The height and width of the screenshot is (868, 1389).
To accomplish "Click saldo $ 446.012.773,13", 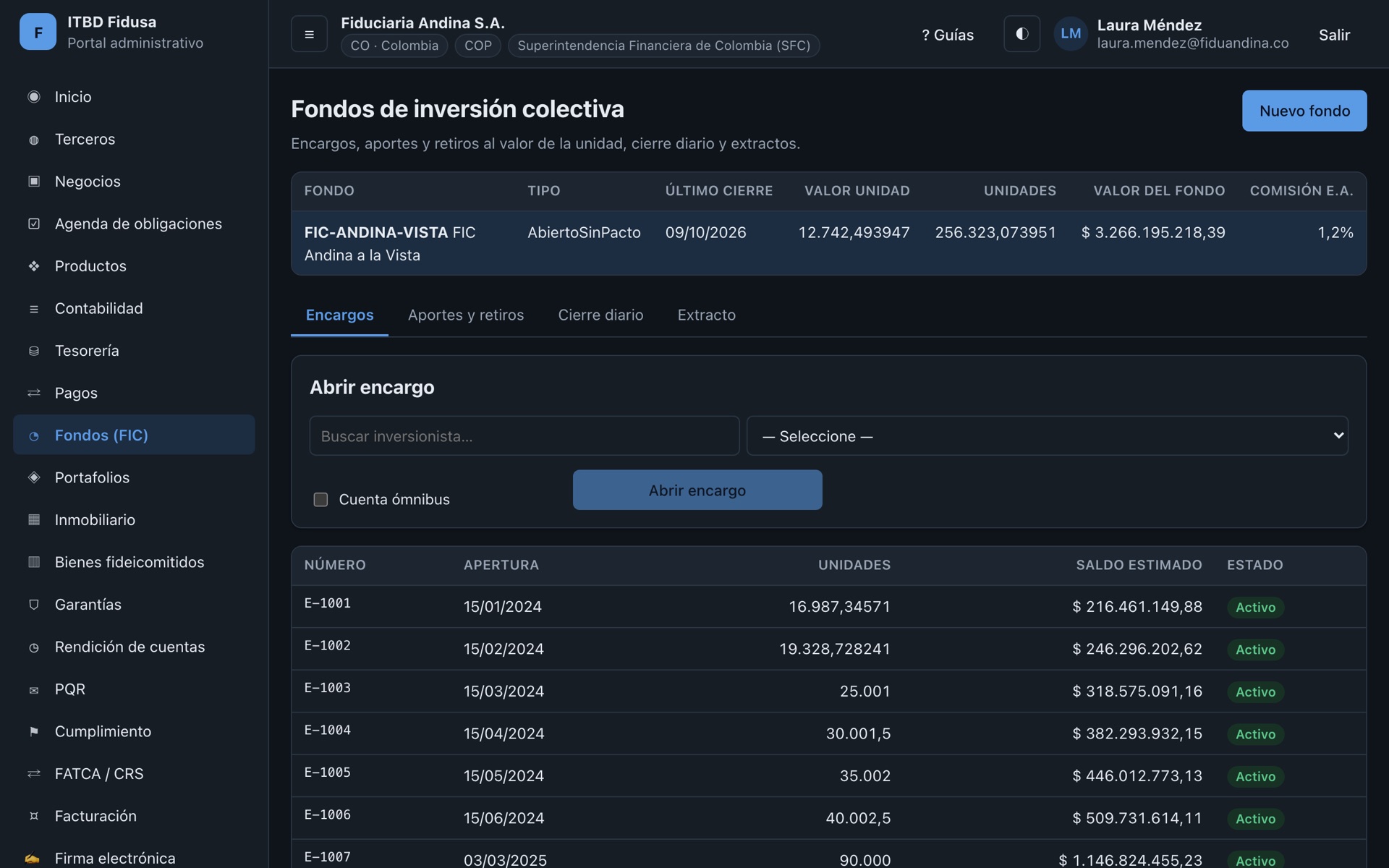I will 1137,776.
